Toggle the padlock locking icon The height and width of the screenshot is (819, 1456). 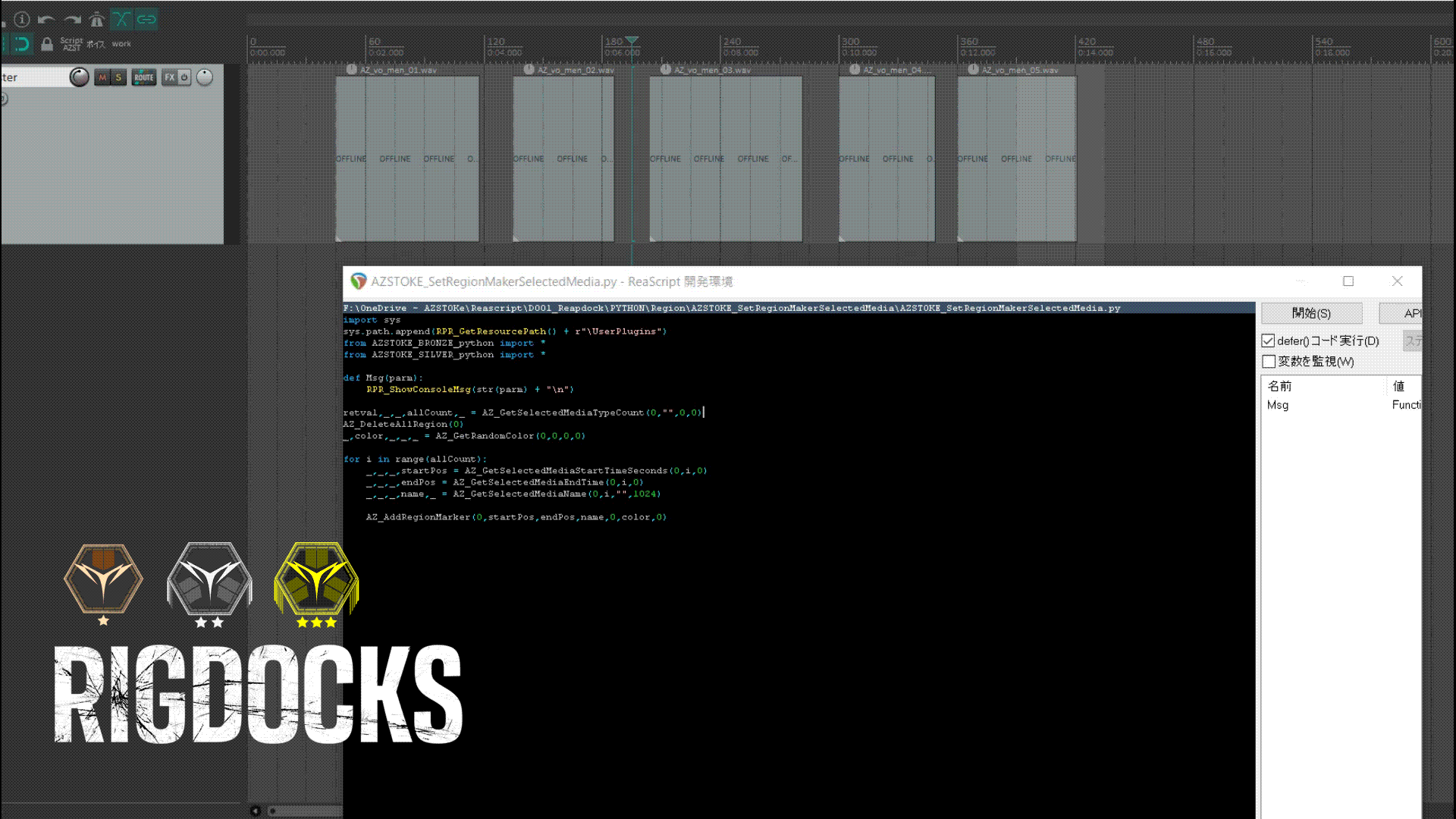(x=47, y=45)
